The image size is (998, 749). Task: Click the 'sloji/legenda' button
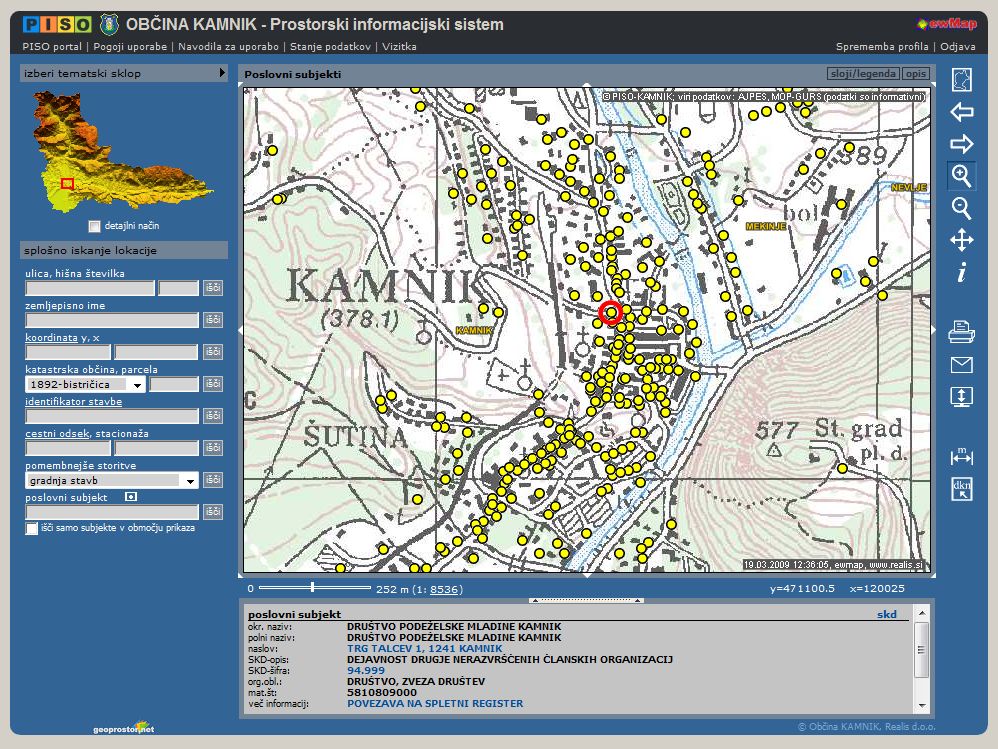point(862,74)
